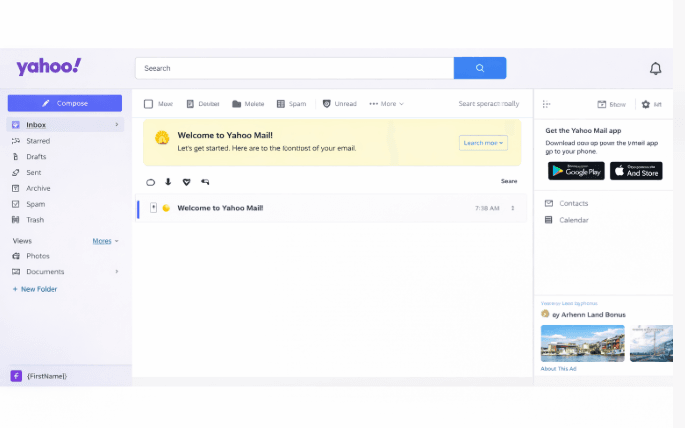
Task: Click the ad title Arhenn Land Bonus
Action: [x=589, y=314]
